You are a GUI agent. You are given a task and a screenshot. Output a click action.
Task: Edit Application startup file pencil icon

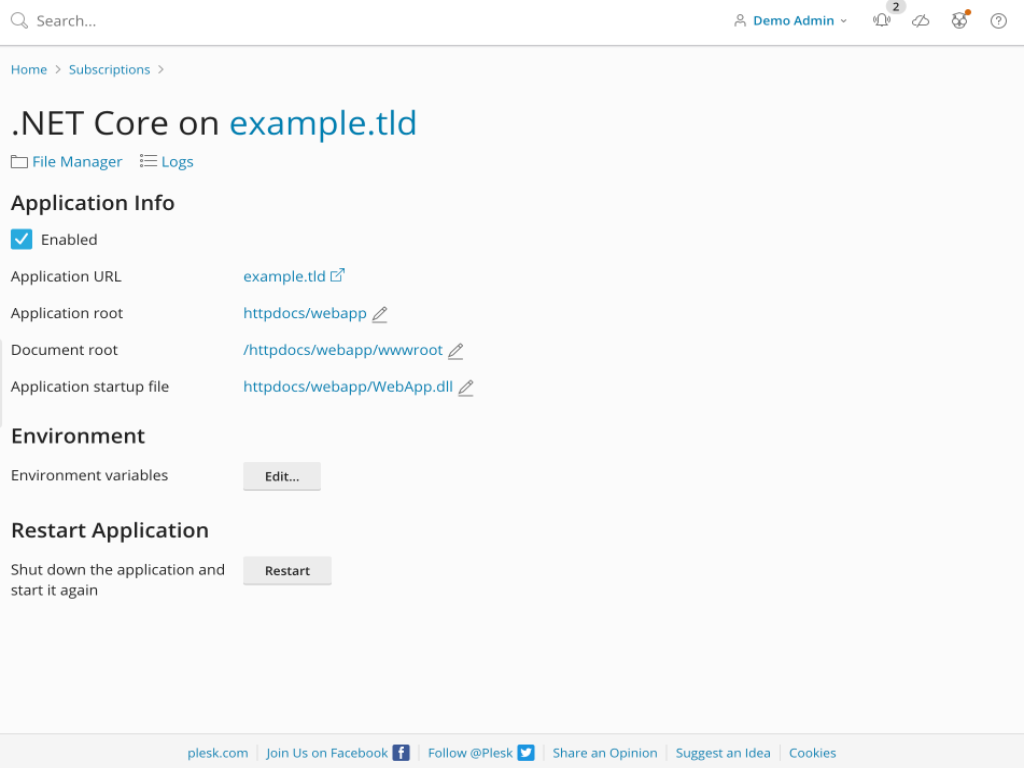point(465,387)
